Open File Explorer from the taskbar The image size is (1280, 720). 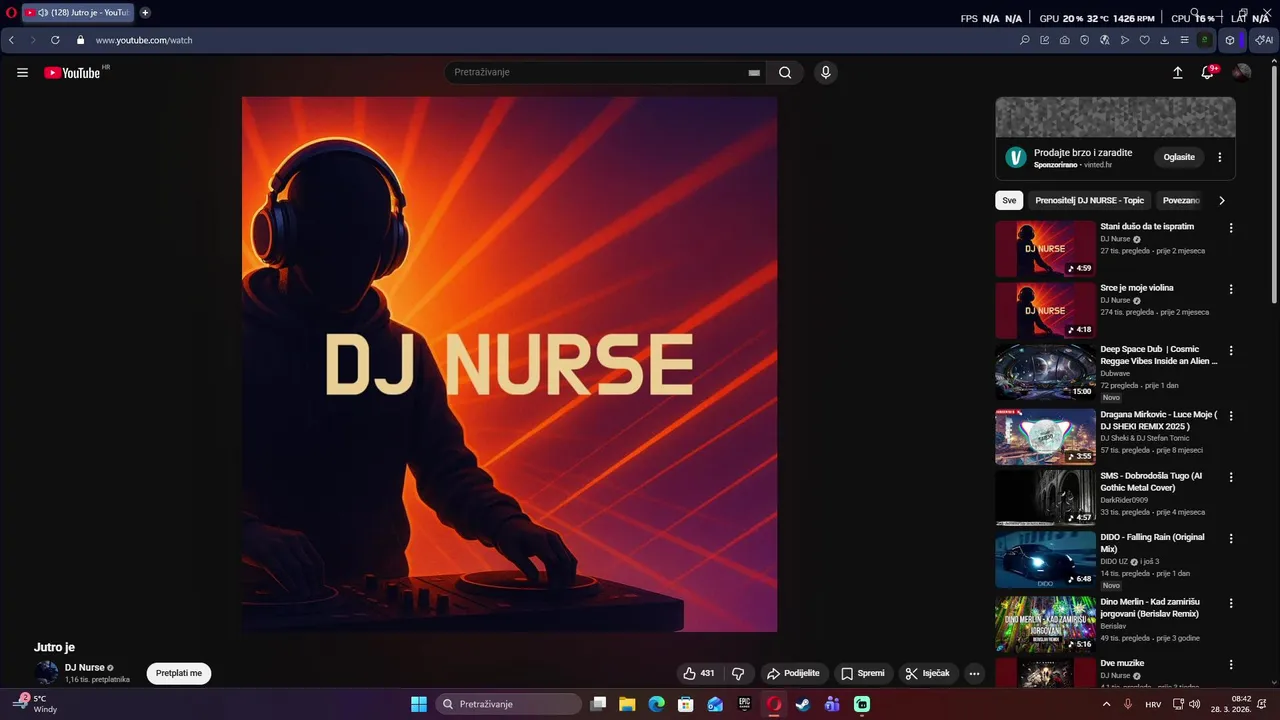(x=627, y=704)
